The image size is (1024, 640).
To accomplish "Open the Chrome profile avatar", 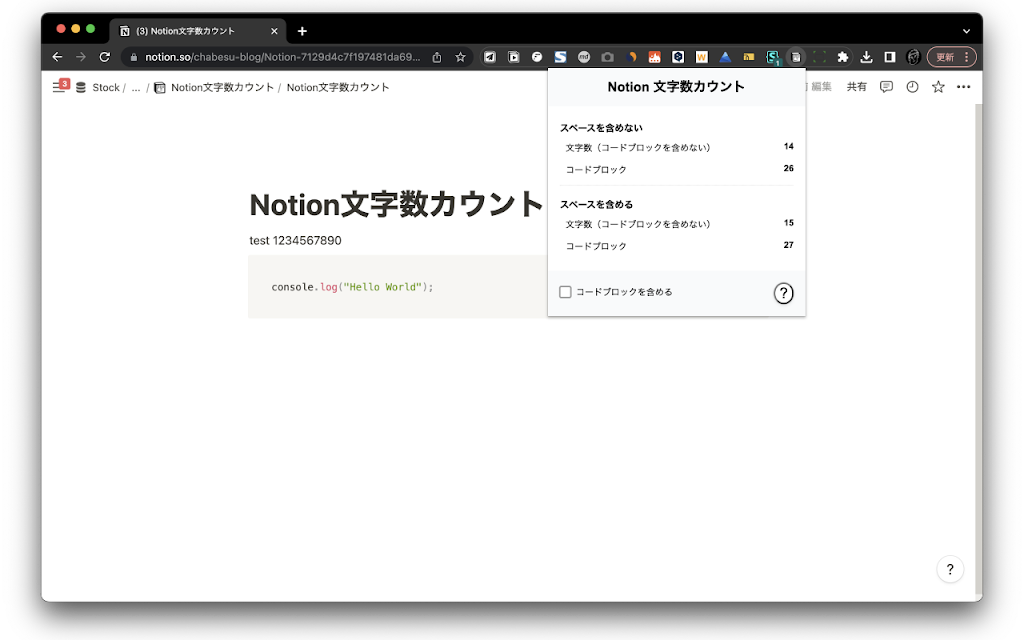I will point(913,57).
